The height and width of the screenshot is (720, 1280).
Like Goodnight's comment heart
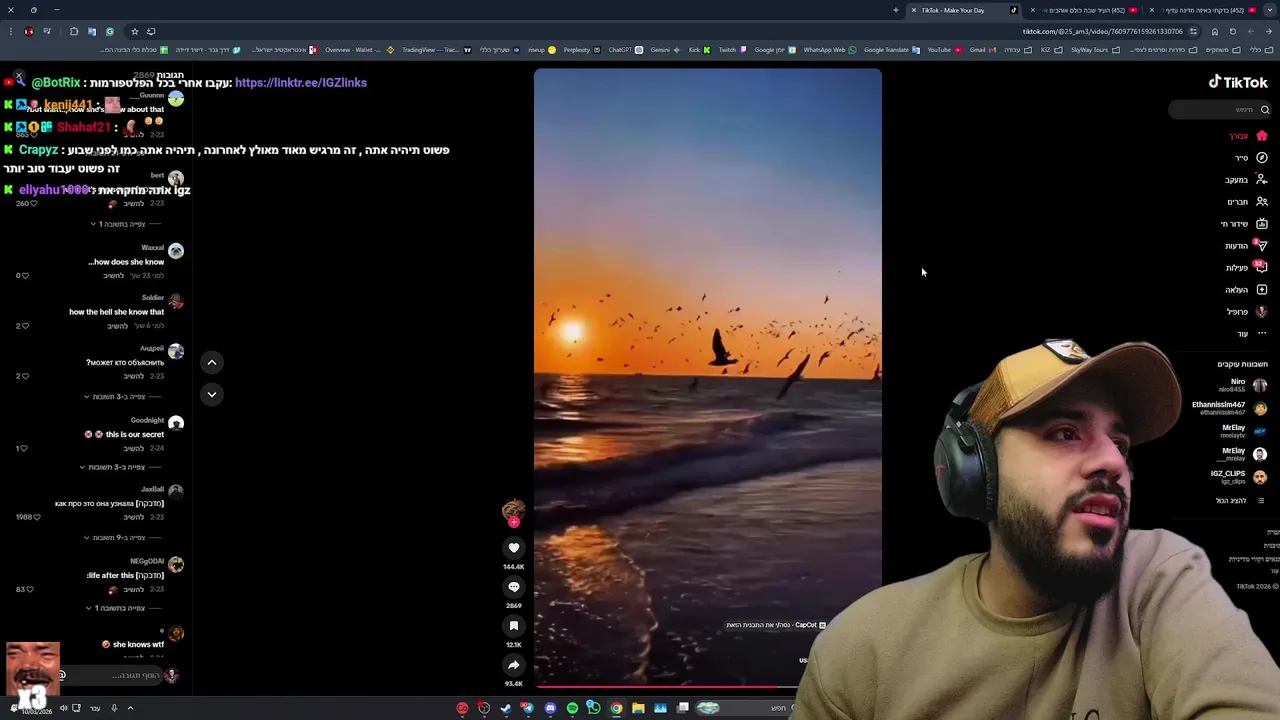(x=25, y=449)
